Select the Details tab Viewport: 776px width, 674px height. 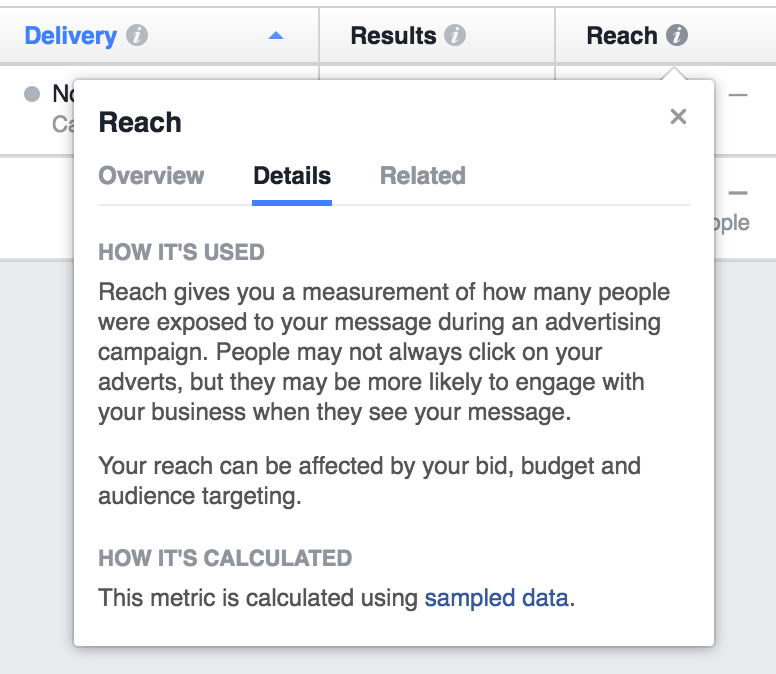coord(292,176)
